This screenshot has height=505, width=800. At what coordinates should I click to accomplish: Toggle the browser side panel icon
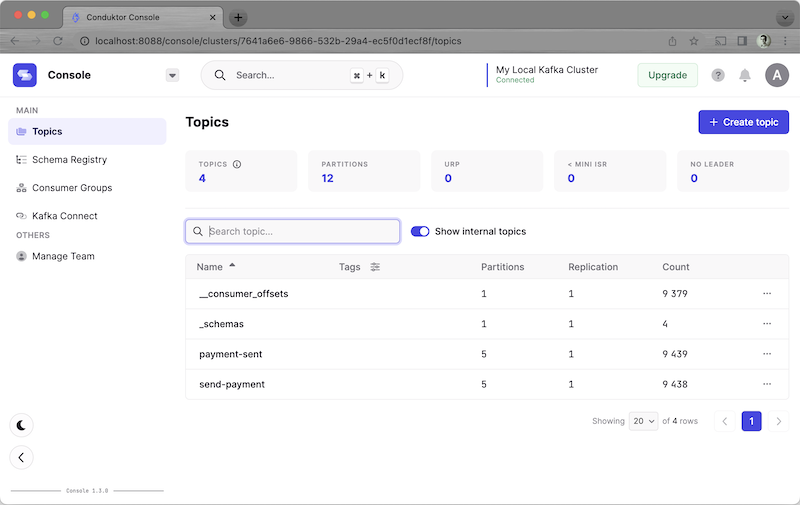[742, 41]
